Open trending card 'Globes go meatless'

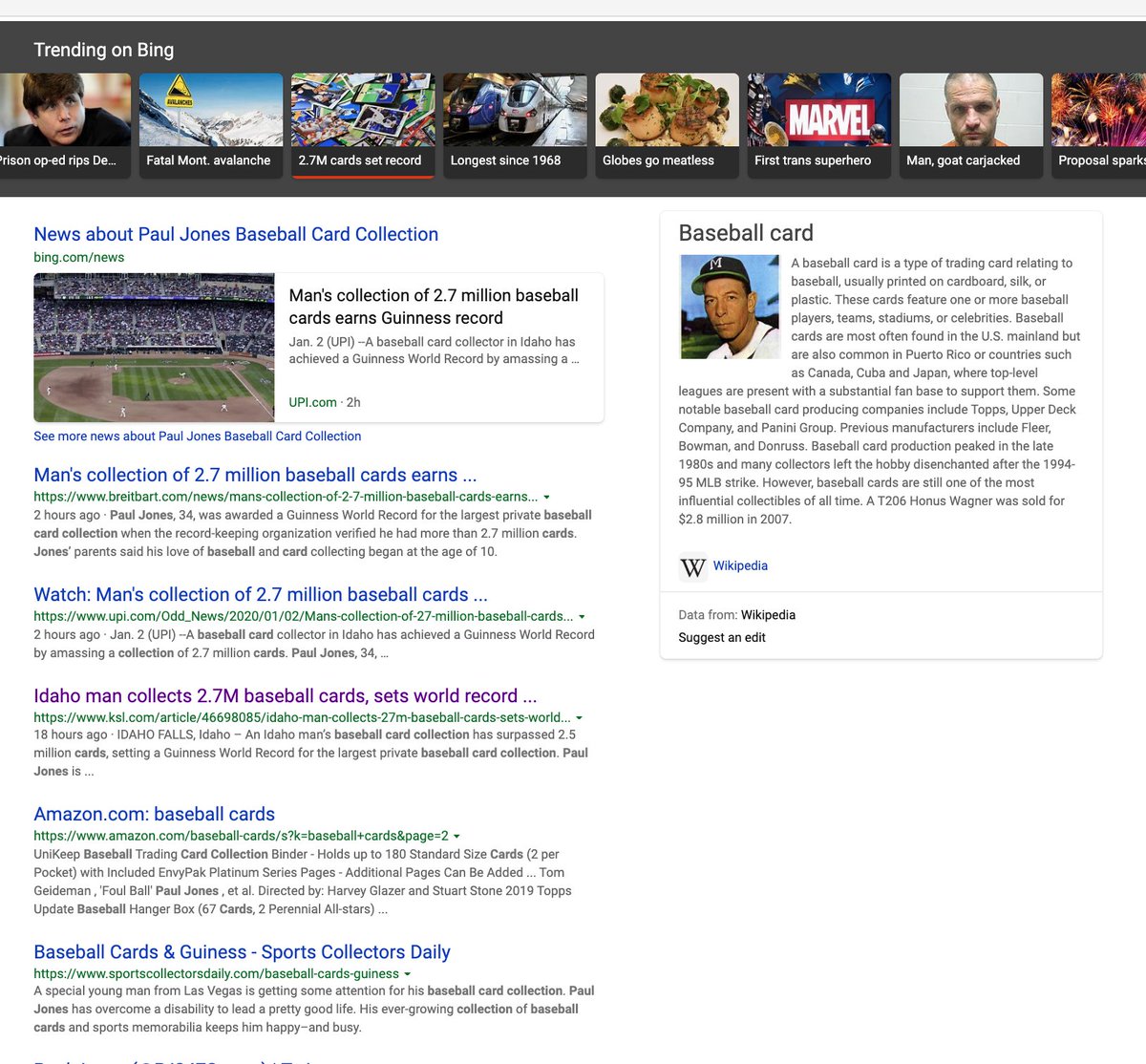pos(667,125)
